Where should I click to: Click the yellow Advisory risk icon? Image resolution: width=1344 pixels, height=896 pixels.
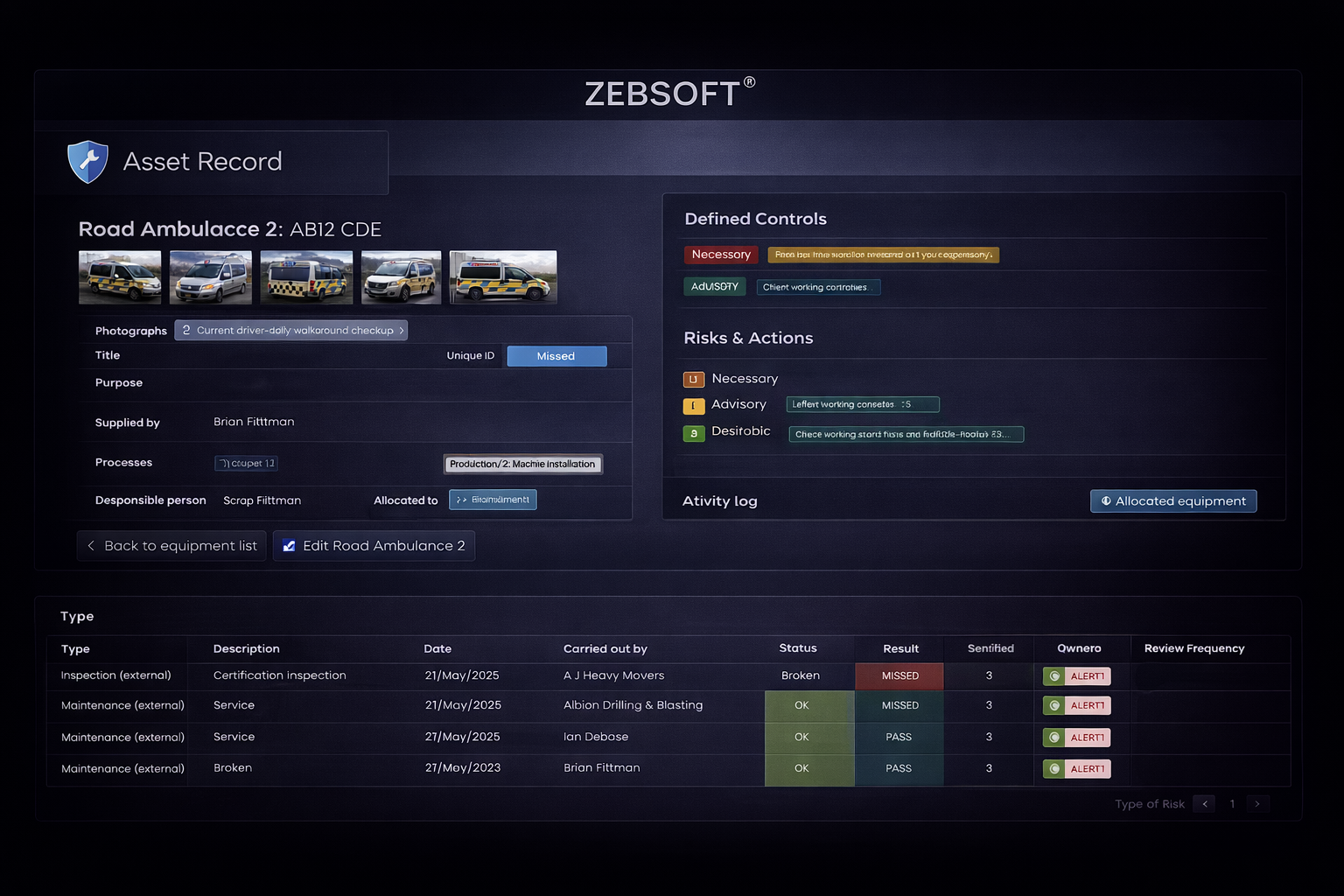pyautogui.click(x=693, y=406)
